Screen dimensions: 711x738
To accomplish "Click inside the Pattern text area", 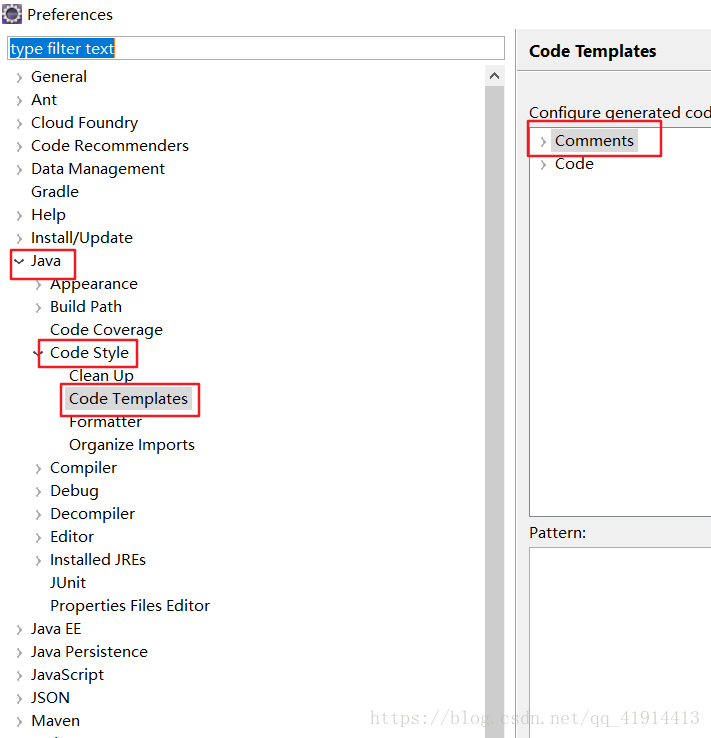I will (x=620, y=642).
